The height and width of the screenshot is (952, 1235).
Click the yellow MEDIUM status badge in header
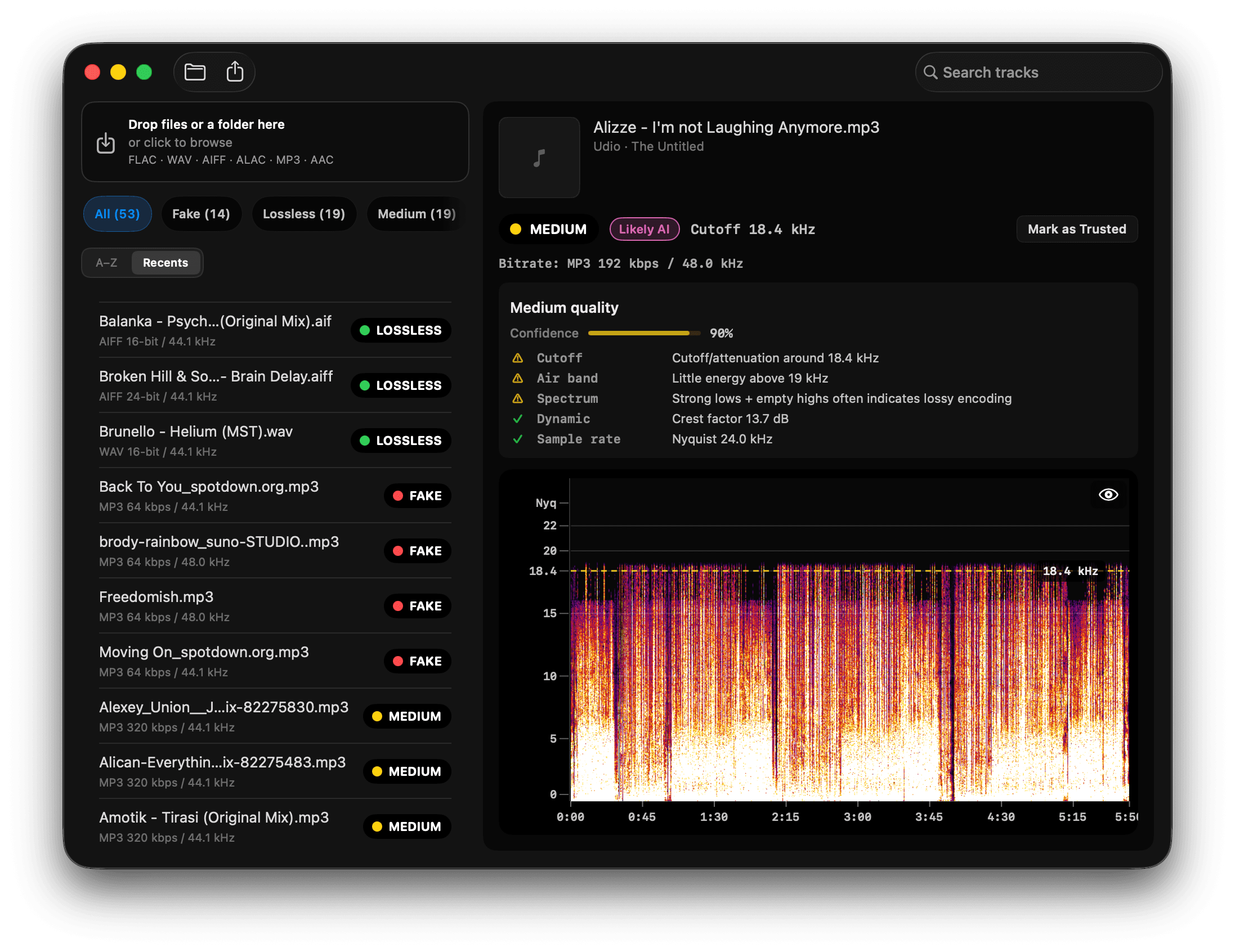(x=548, y=229)
